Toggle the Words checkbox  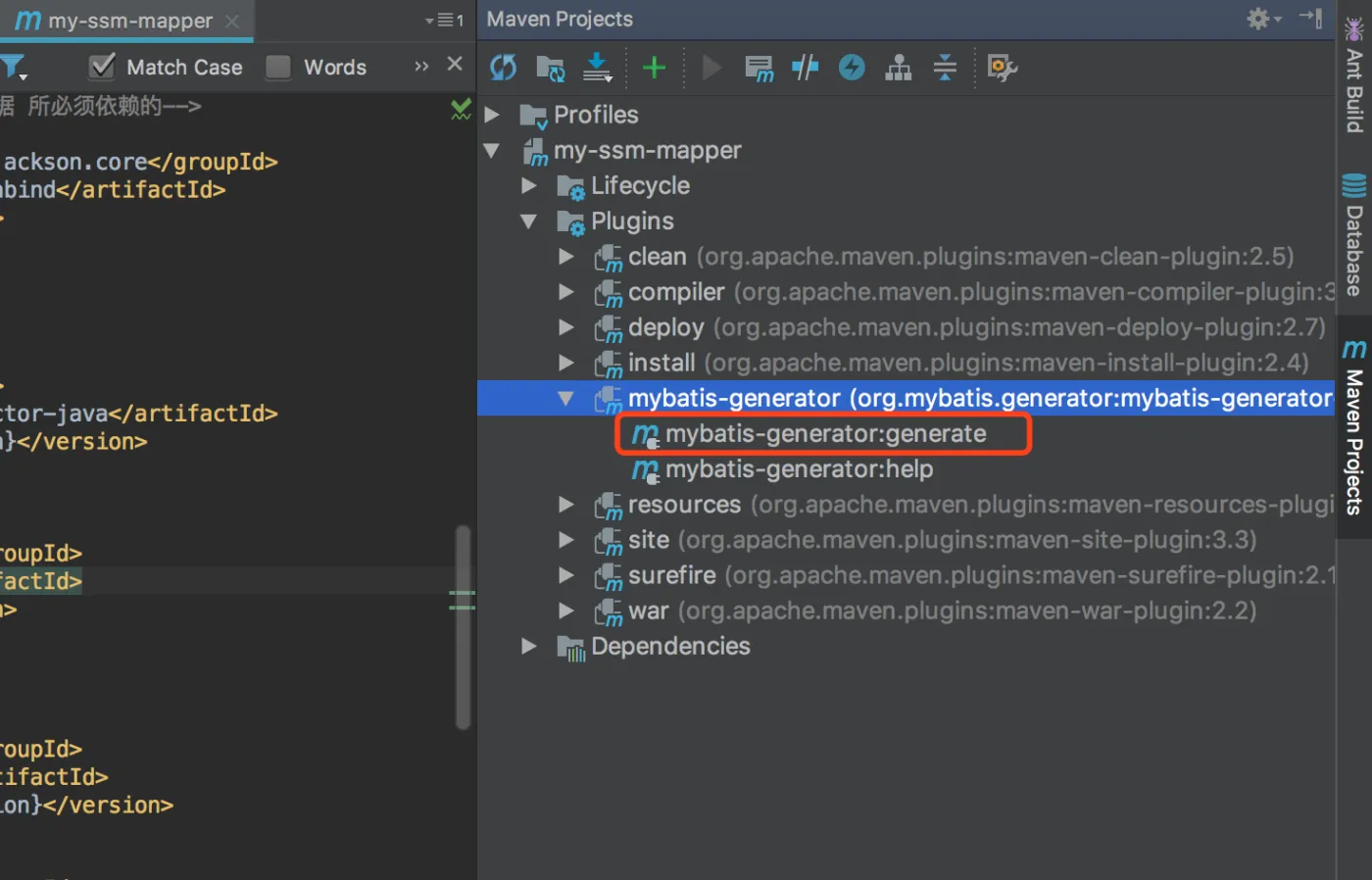click(x=278, y=67)
